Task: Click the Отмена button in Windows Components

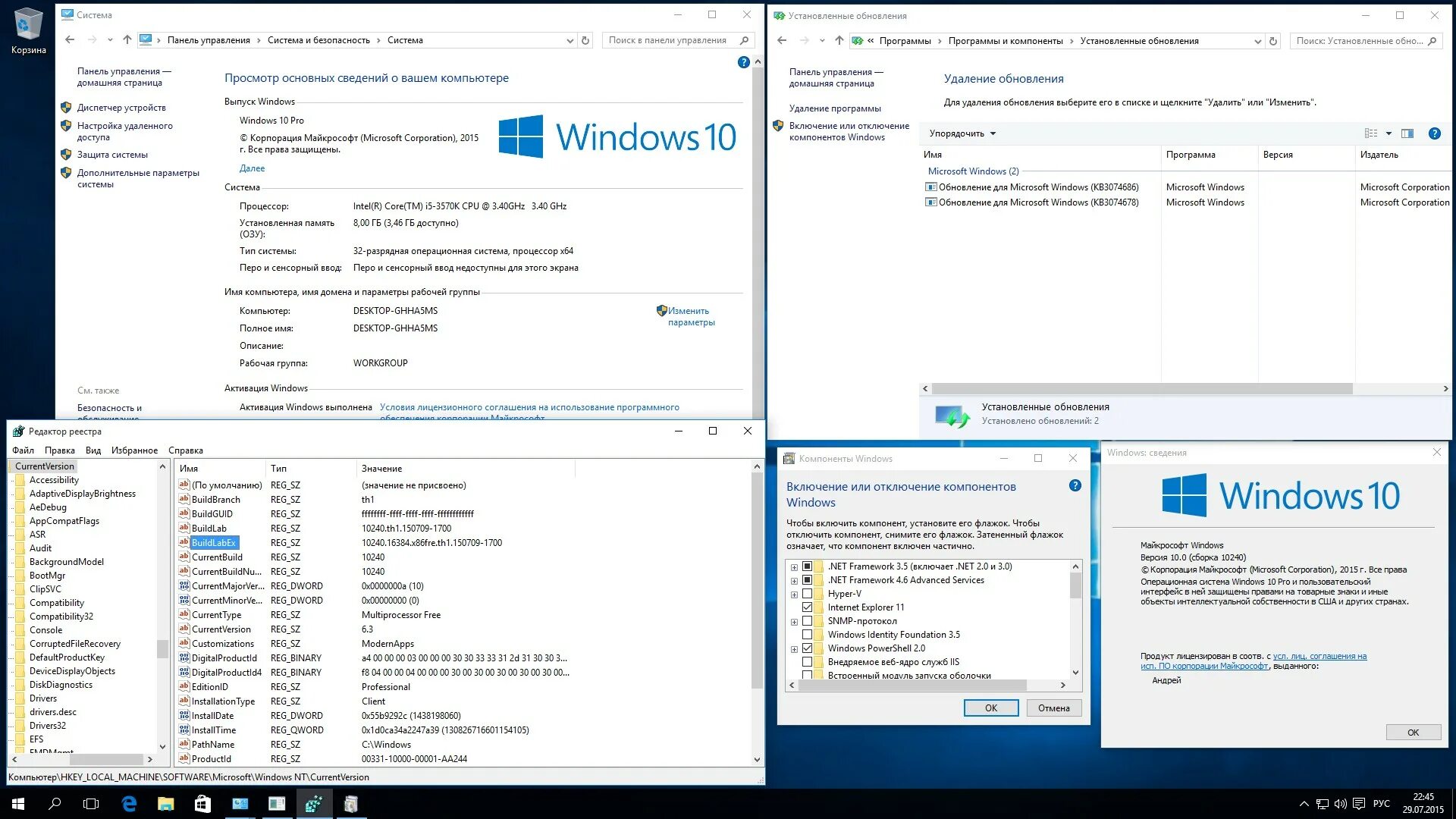Action: tap(1053, 708)
